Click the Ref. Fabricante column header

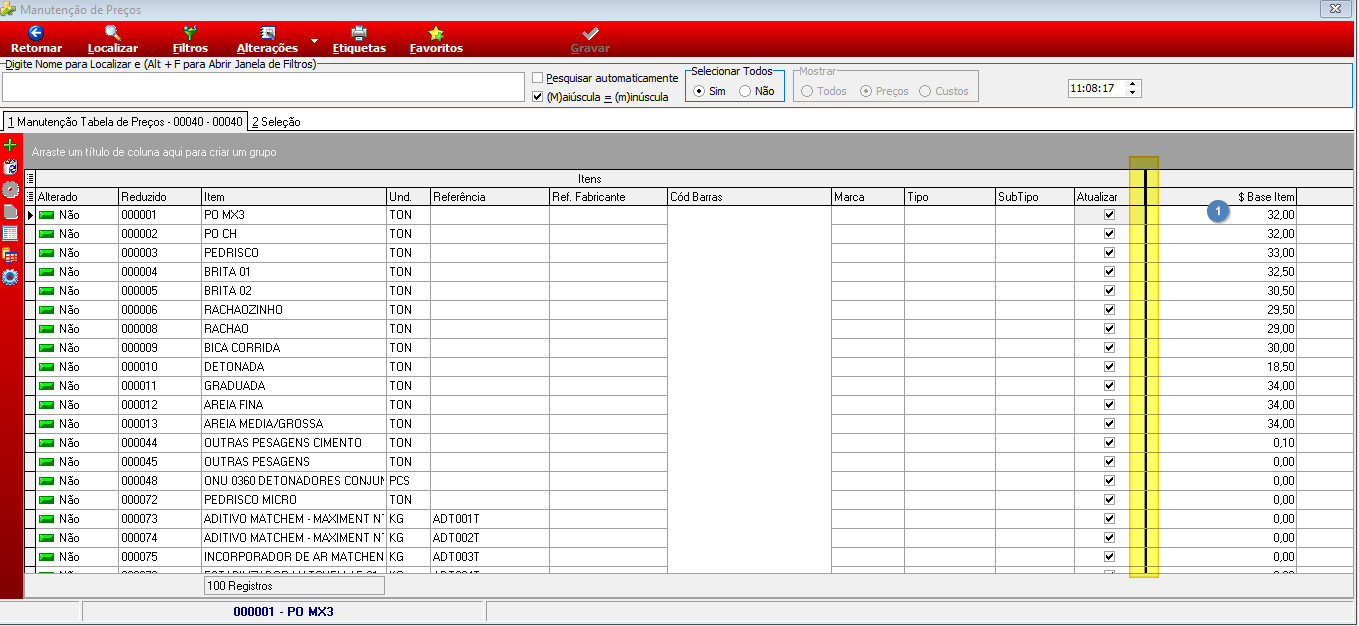(608, 197)
